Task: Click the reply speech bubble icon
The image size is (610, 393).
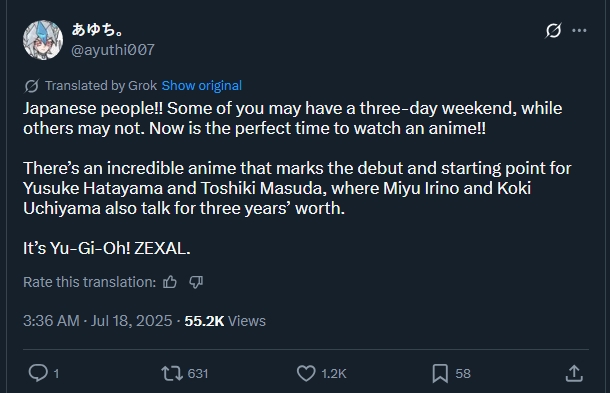Action: click(x=38, y=373)
